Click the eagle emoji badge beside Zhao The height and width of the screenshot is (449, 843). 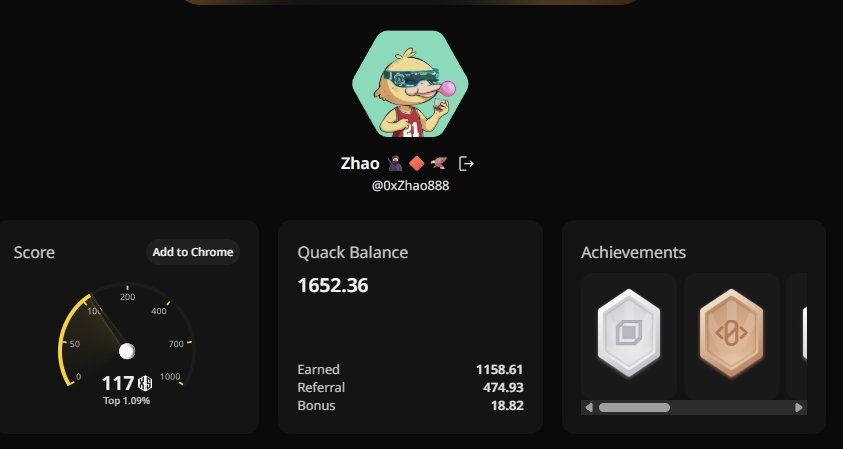point(439,163)
